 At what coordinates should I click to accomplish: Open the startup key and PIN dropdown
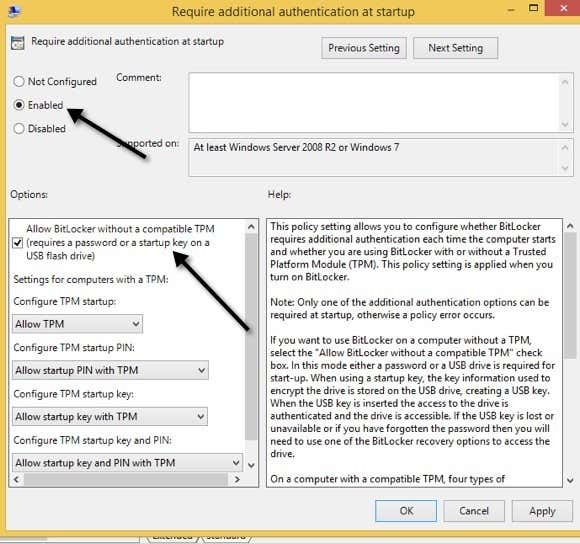[127, 463]
